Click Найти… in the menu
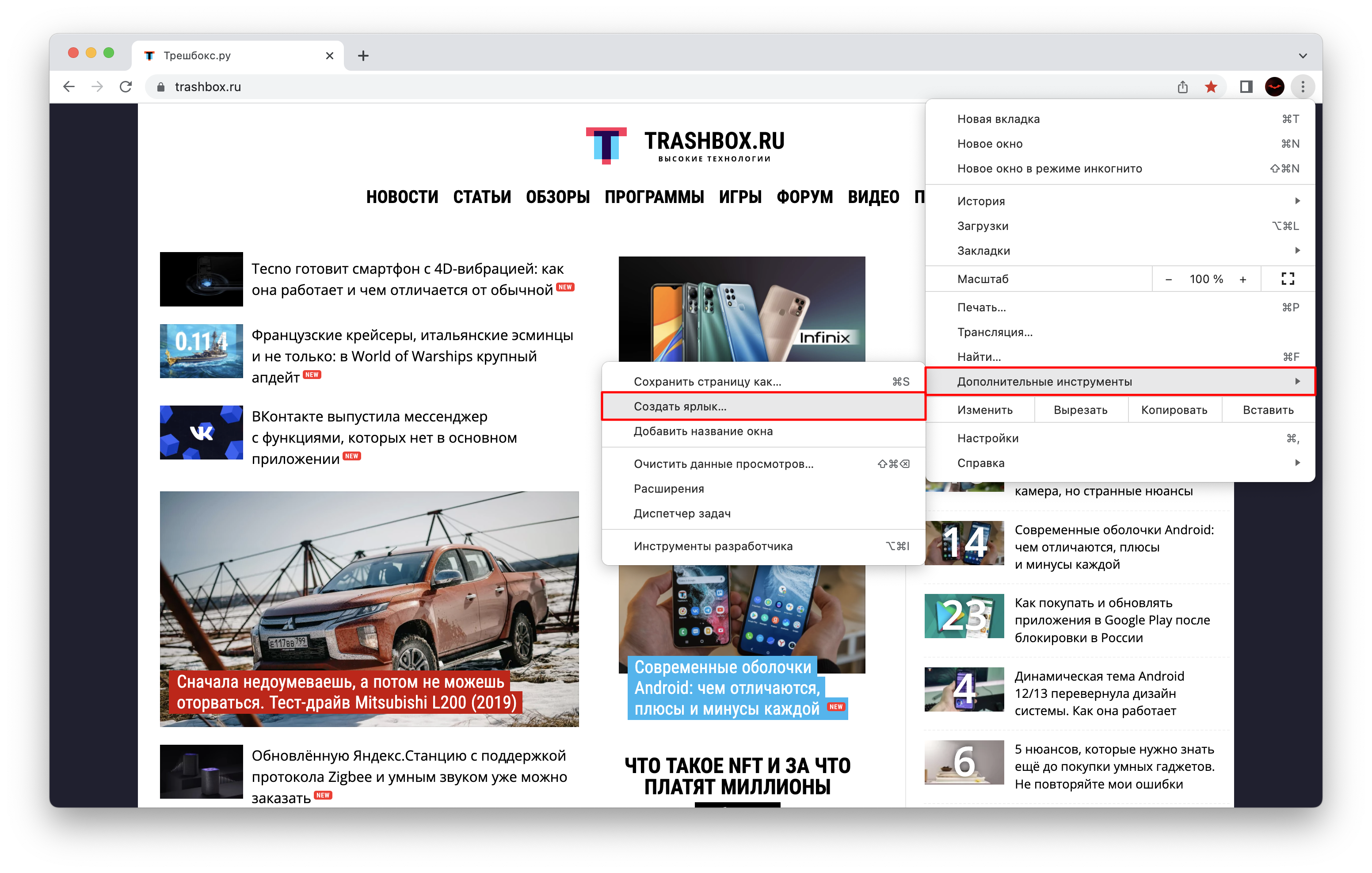The height and width of the screenshot is (873, 1372). 1120,357
